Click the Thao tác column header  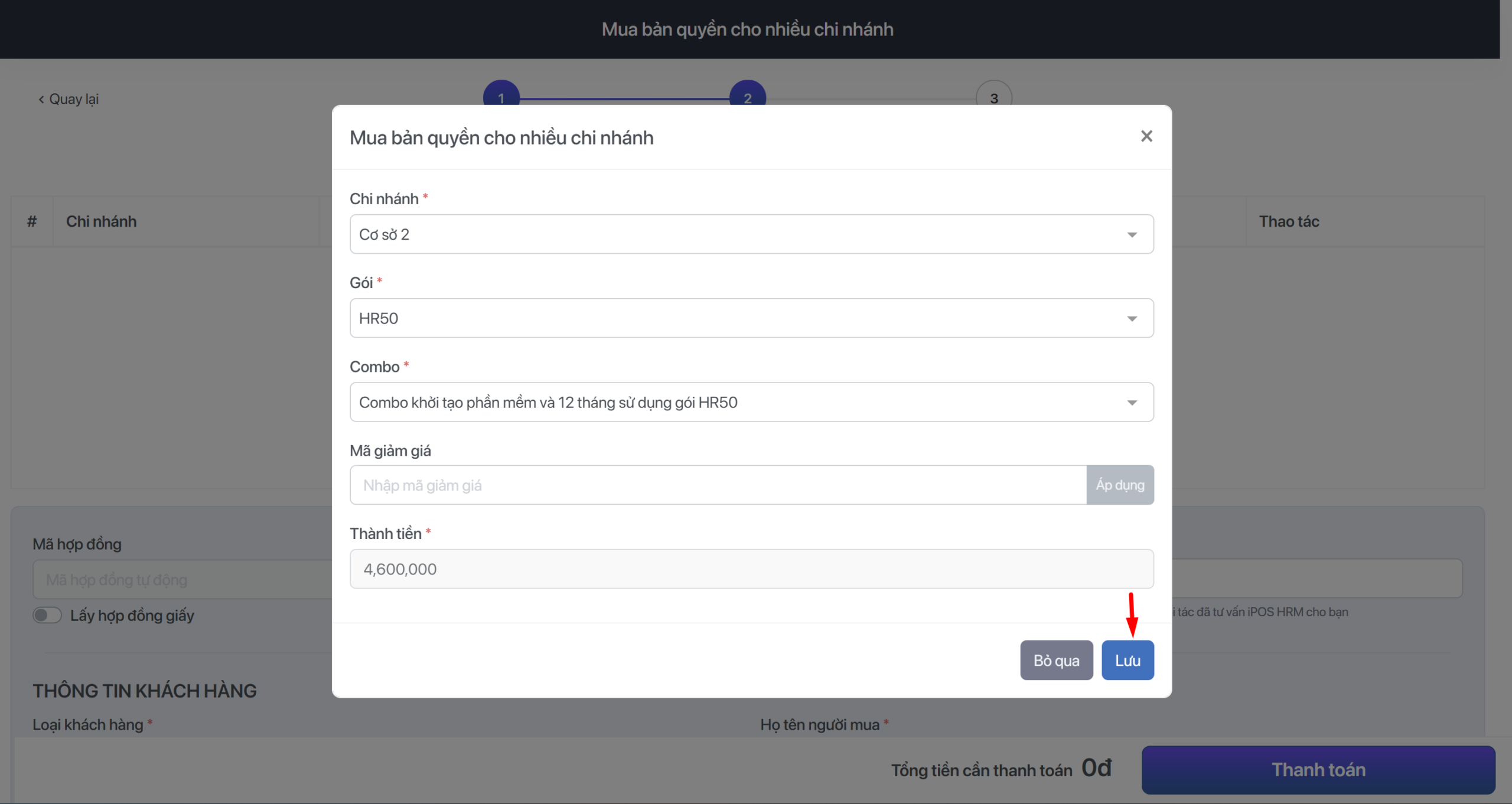coord(1289,221)
